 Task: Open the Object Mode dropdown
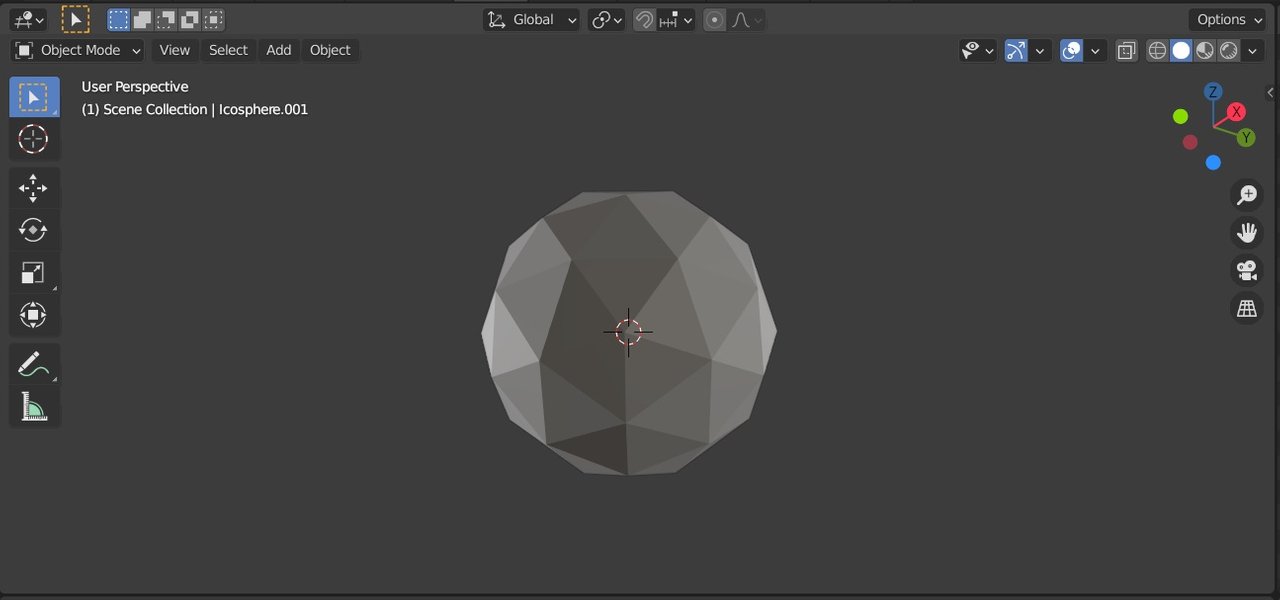pyautogui.click(x=78, y=50)
